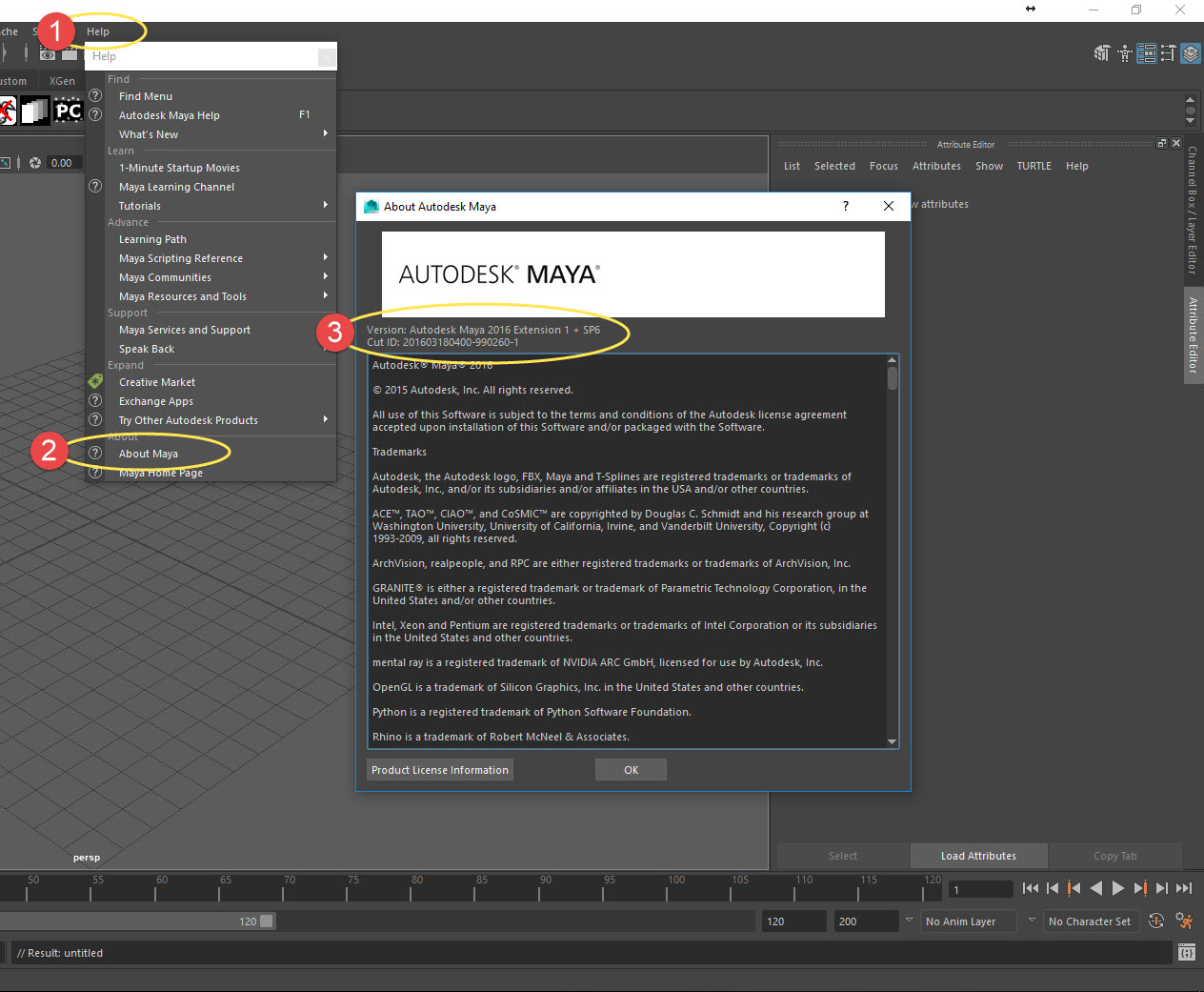Open the Attribute Editor TURTLE menu
The width and height of the screenshot is (1204, 992).
click(1033, 166)
